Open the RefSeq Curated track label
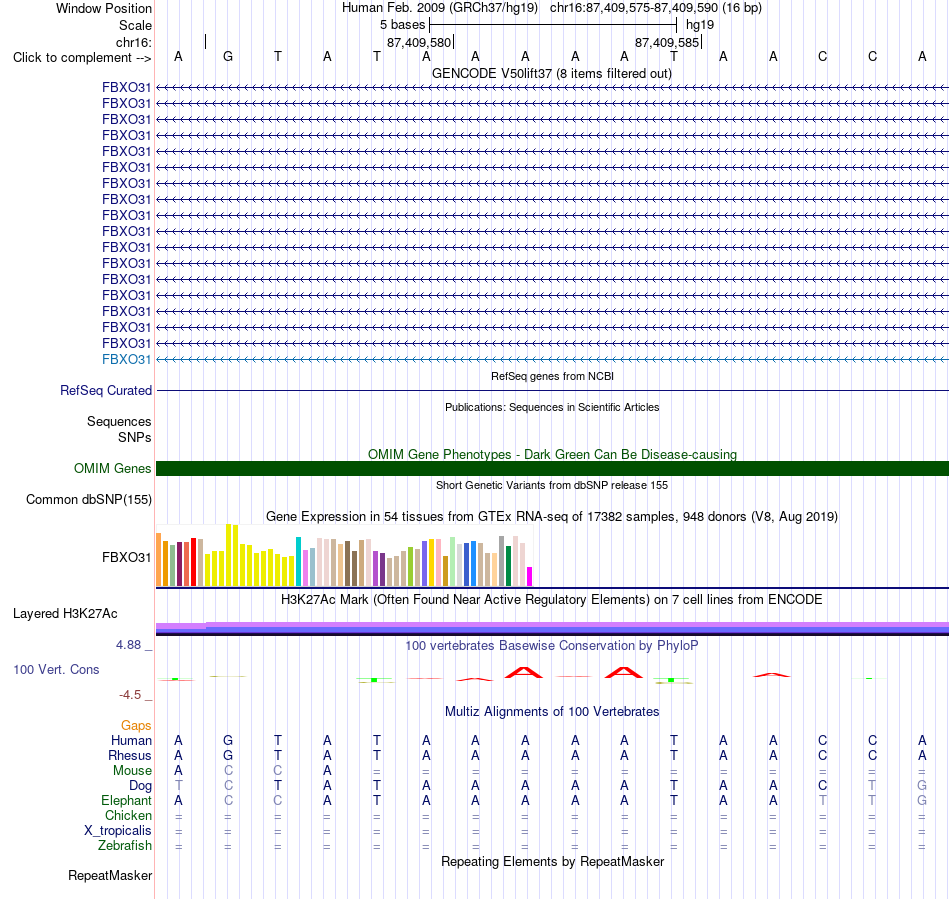The width and height of the screenshot is (950, 899). pyautogui.click(x=105, y=391)
